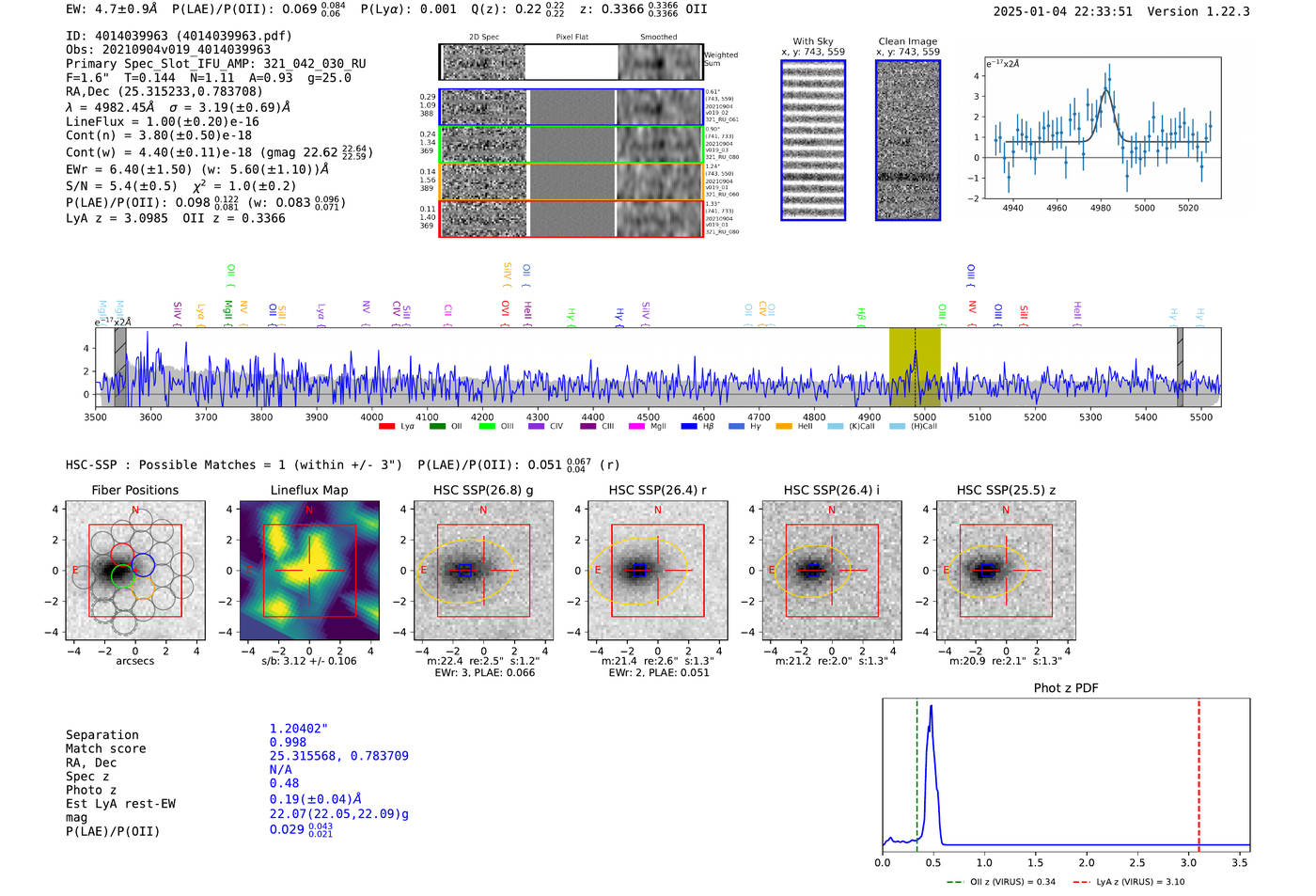Click the timestamp 2025-01-04 22:33:51
The height and width of the screenshot is (896, 1316).
tap(1063, 11)
